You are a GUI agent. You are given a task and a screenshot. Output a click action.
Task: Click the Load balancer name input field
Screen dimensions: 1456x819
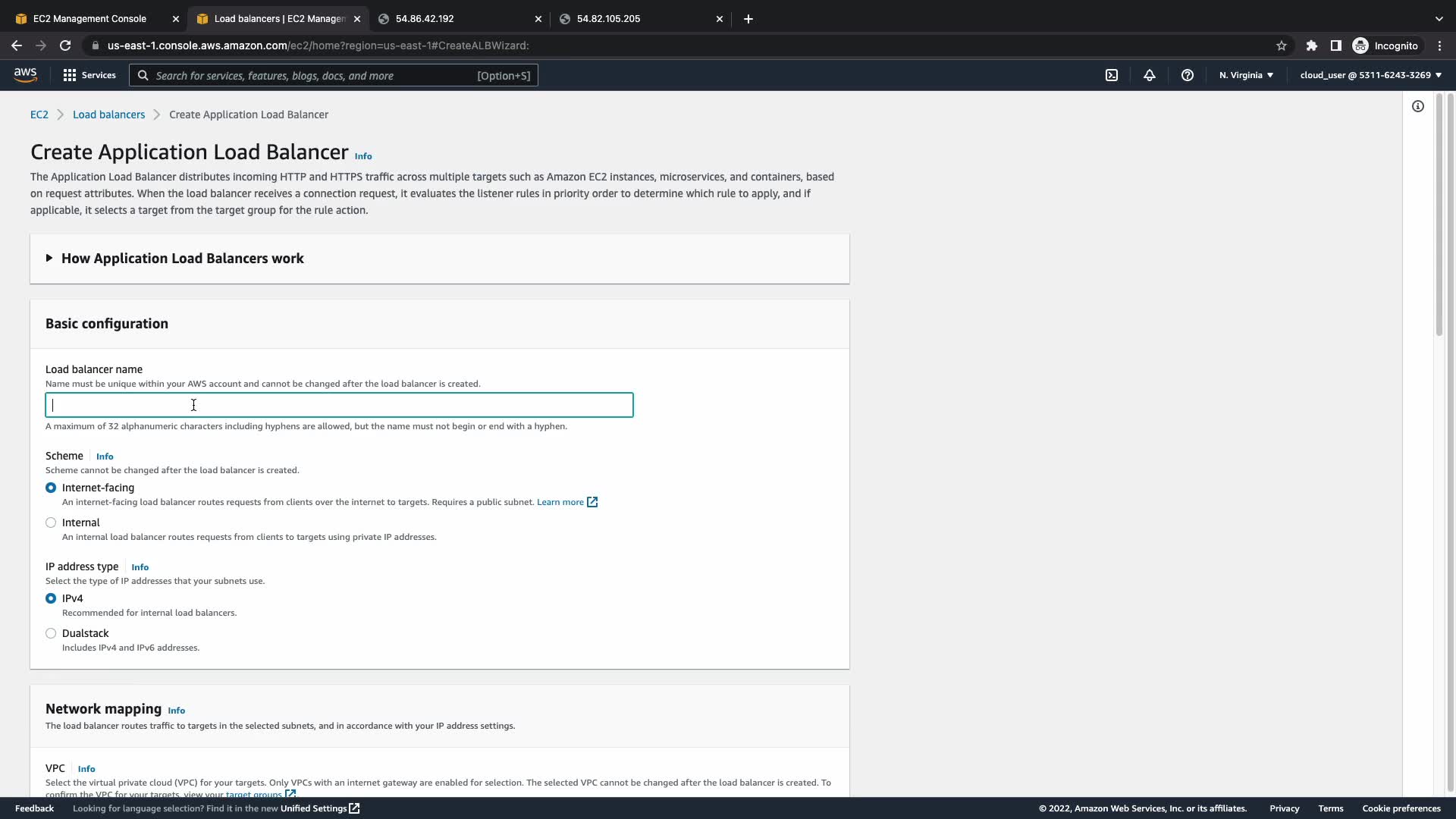339,405
